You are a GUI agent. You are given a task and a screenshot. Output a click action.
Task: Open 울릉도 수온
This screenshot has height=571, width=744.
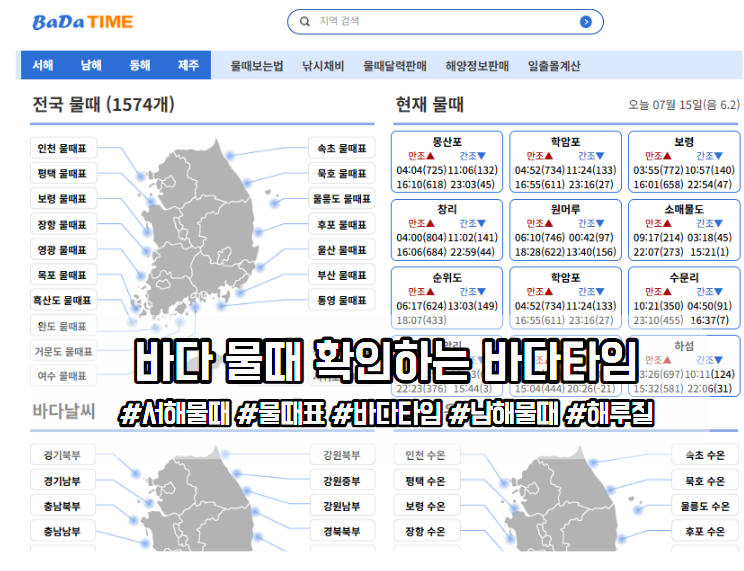[x=705, y=505]
